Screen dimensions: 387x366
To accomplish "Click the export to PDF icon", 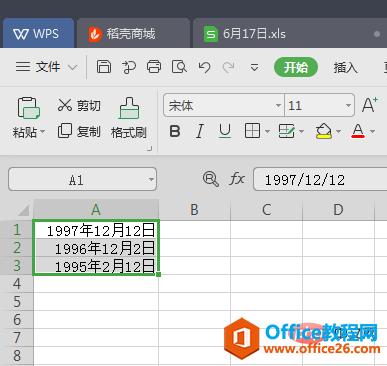I will [x=129, y=67].
